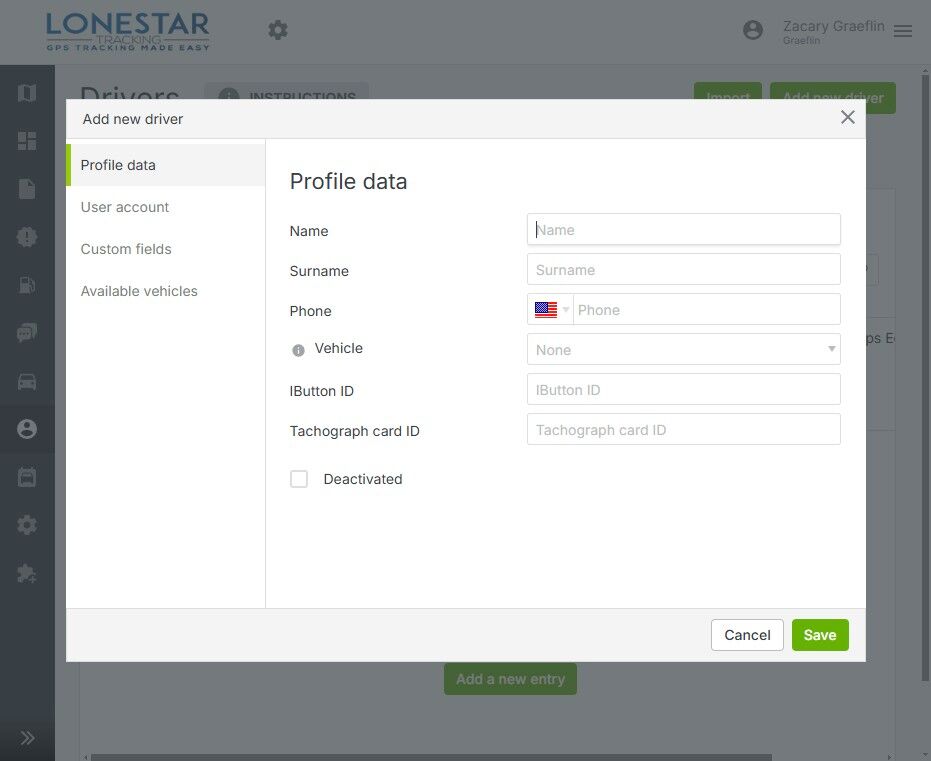This screenshot has width=931, height=761.
Task: Click the Vehicle info icon
Action: 298,350
